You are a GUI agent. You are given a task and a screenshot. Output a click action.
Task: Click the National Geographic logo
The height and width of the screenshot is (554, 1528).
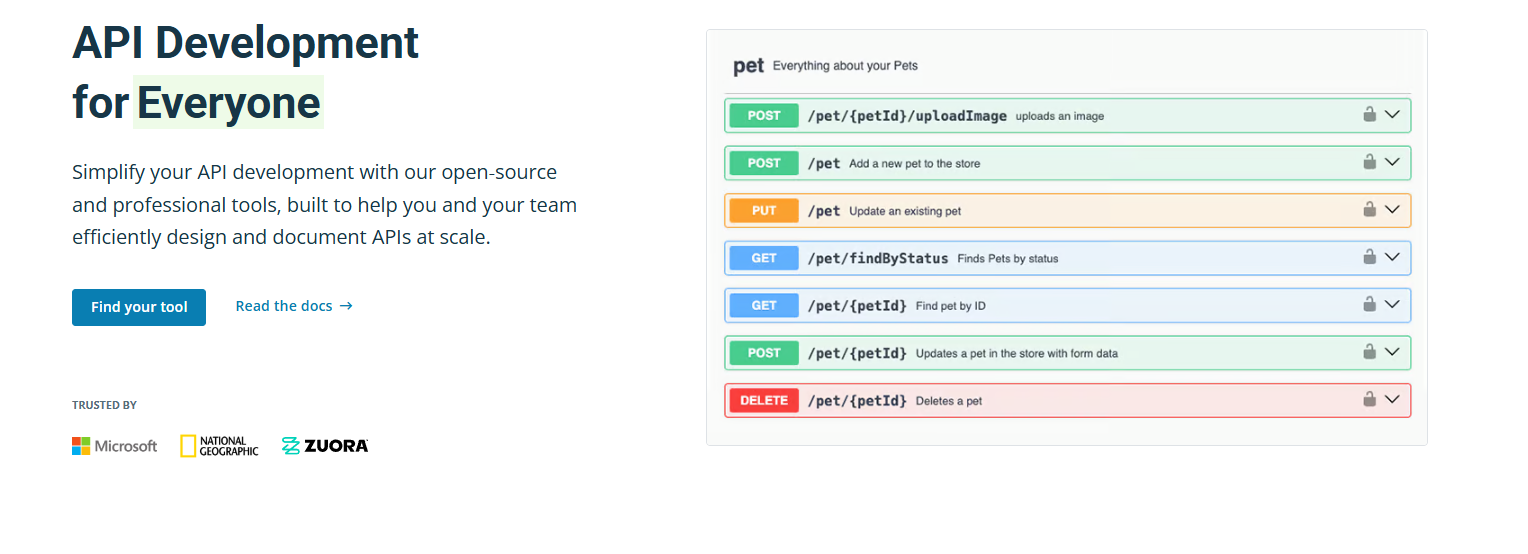pos(219,446)
